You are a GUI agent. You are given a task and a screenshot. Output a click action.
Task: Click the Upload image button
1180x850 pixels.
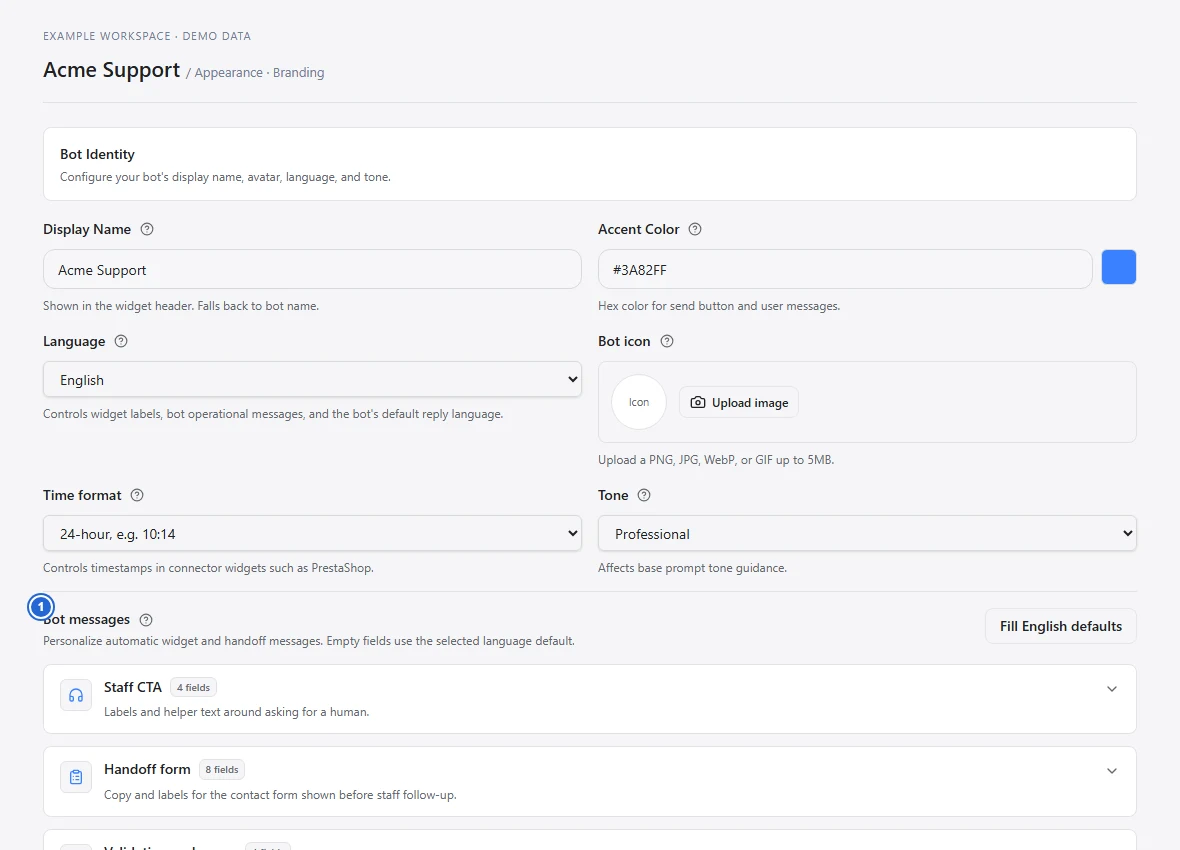coord(739,402)
